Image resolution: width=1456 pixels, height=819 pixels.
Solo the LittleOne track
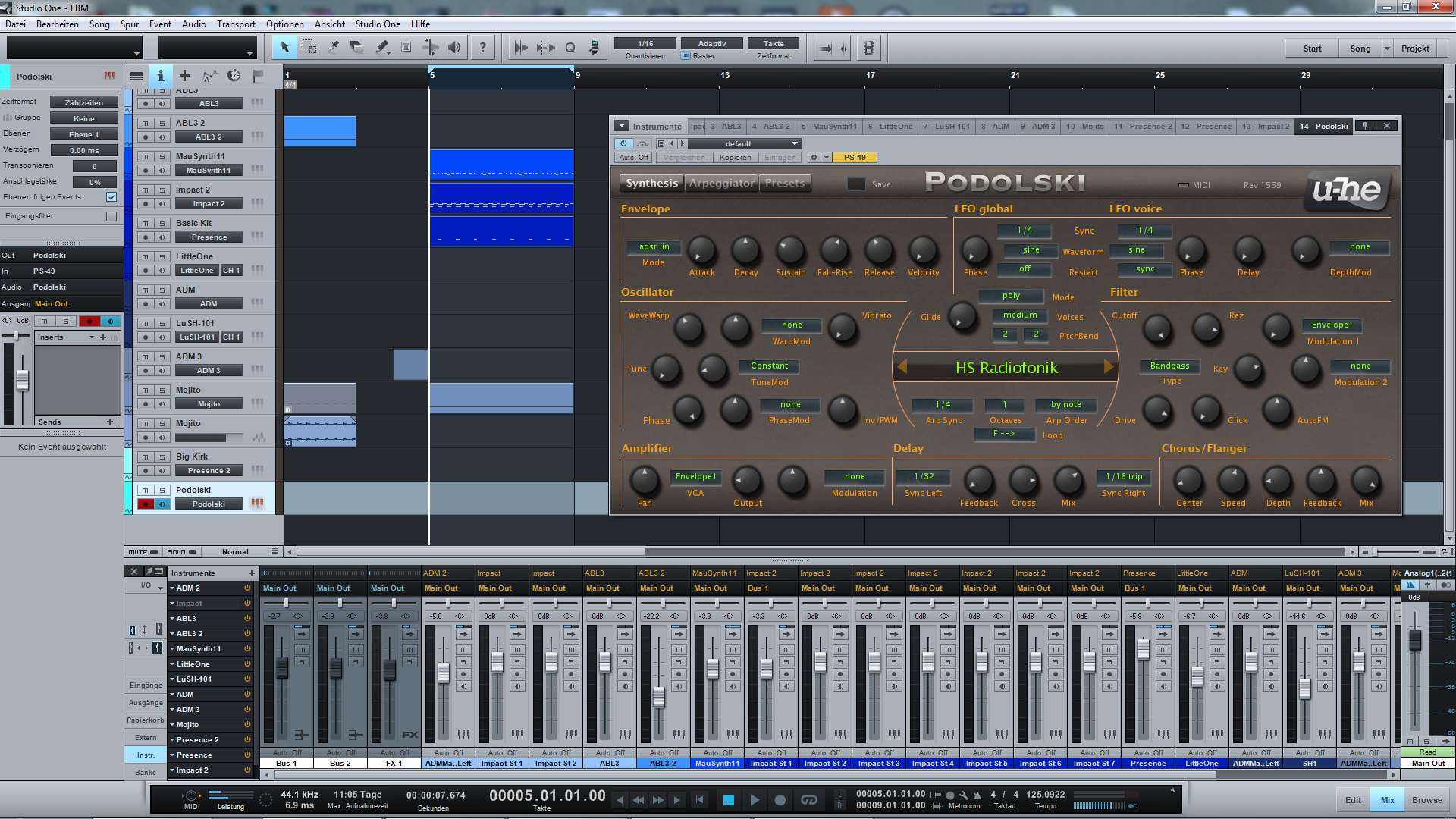pos(162,256)
